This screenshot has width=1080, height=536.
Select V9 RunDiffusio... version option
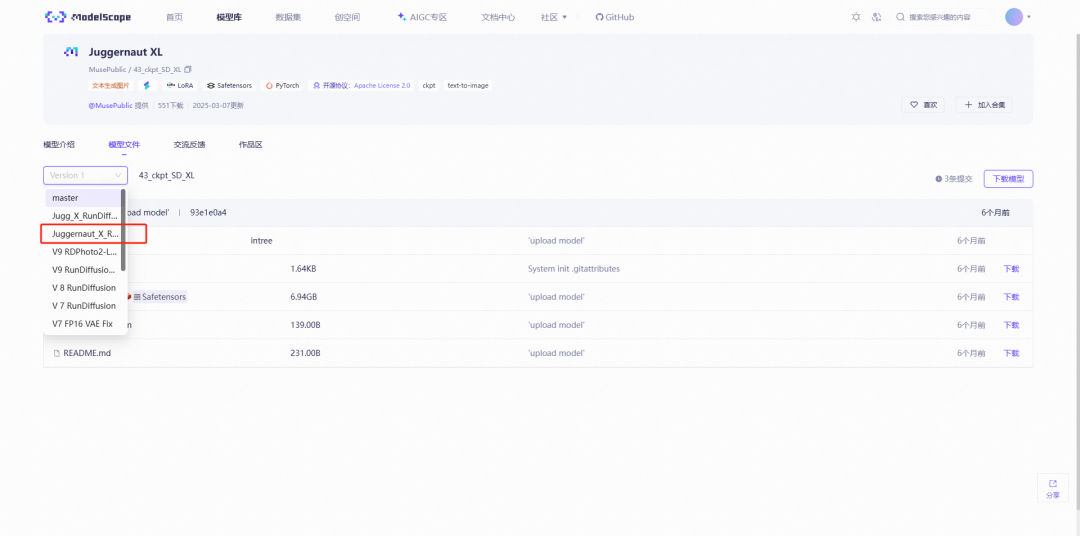tap(83, 270)
